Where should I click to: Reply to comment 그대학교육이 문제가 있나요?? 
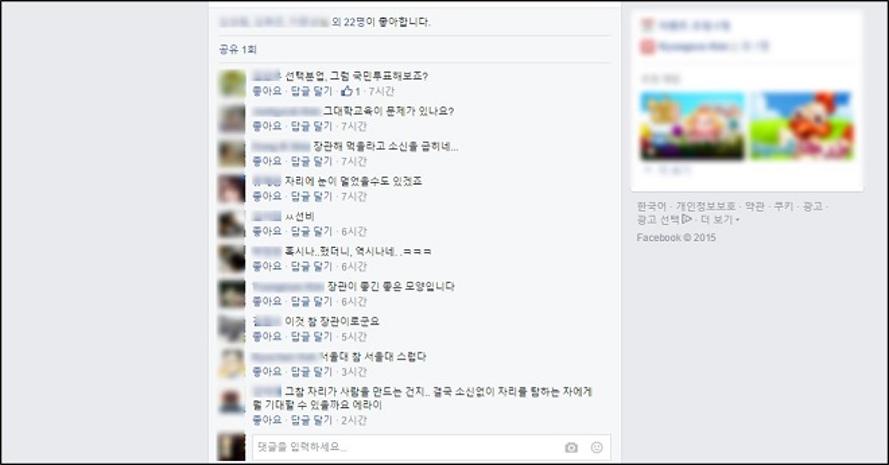(311, 126)
